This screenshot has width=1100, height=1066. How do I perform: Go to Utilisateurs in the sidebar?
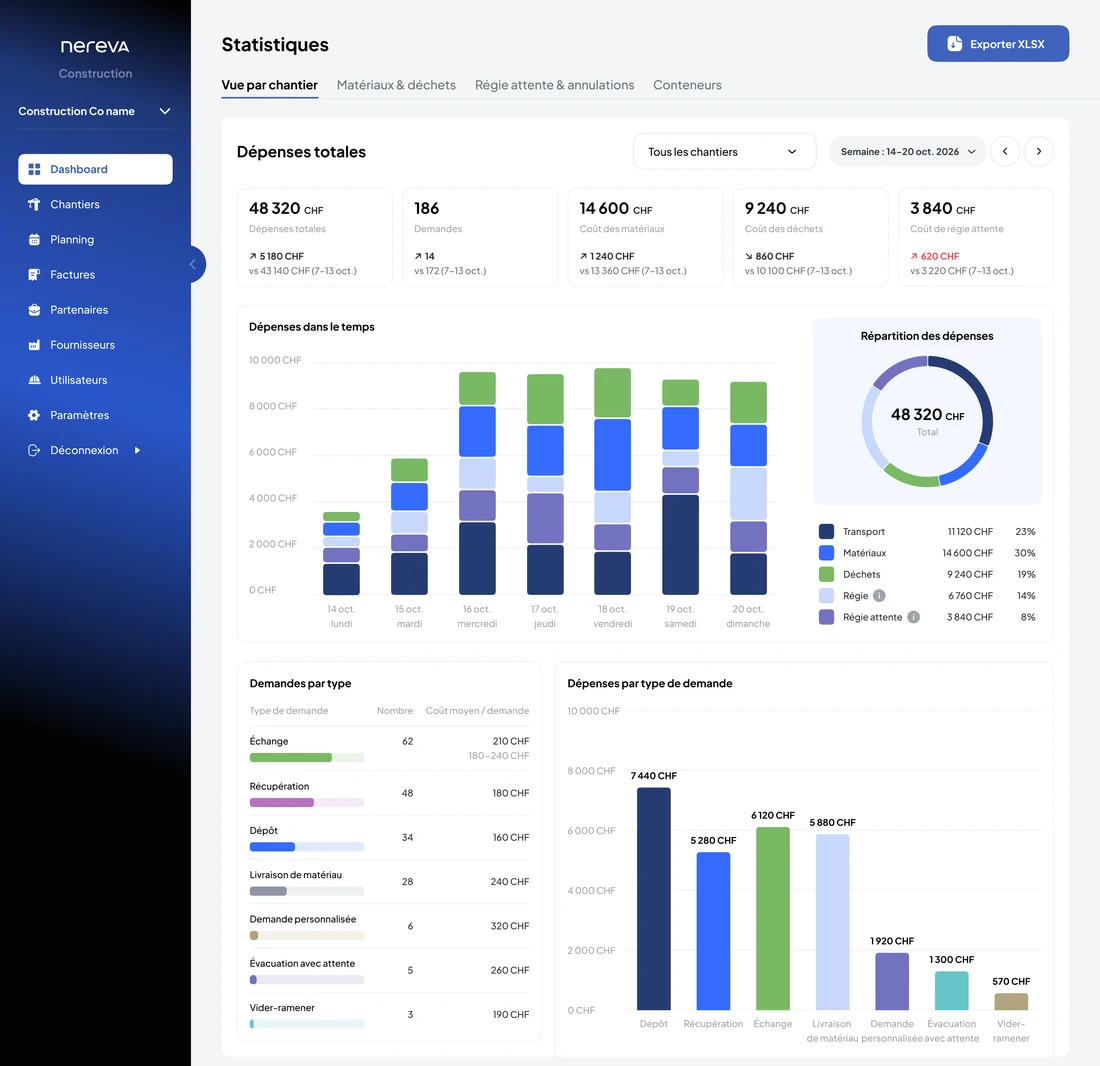[95, 379]
